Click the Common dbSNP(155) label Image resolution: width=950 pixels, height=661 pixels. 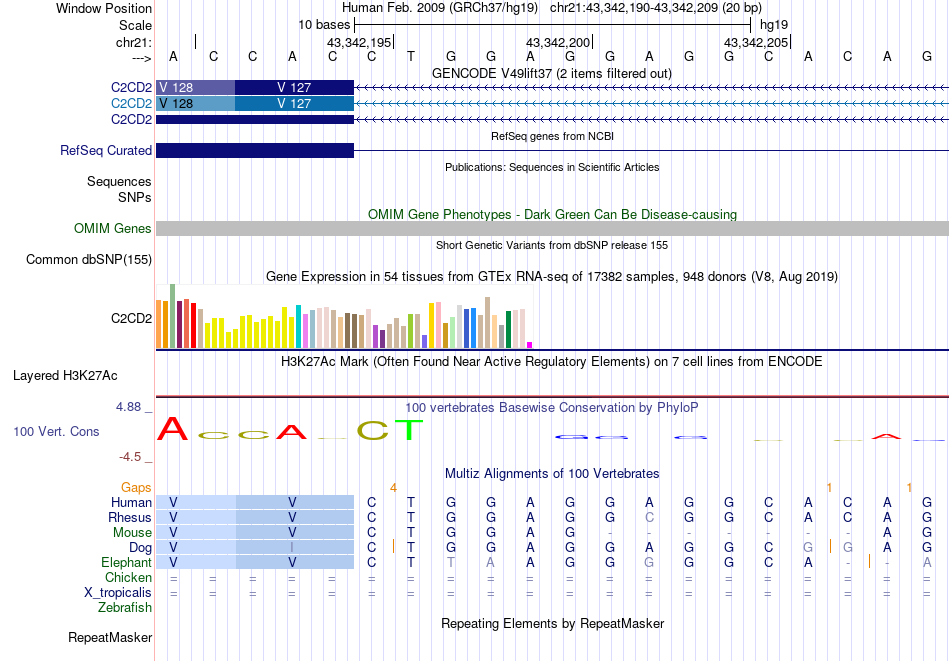pos(89,259)
